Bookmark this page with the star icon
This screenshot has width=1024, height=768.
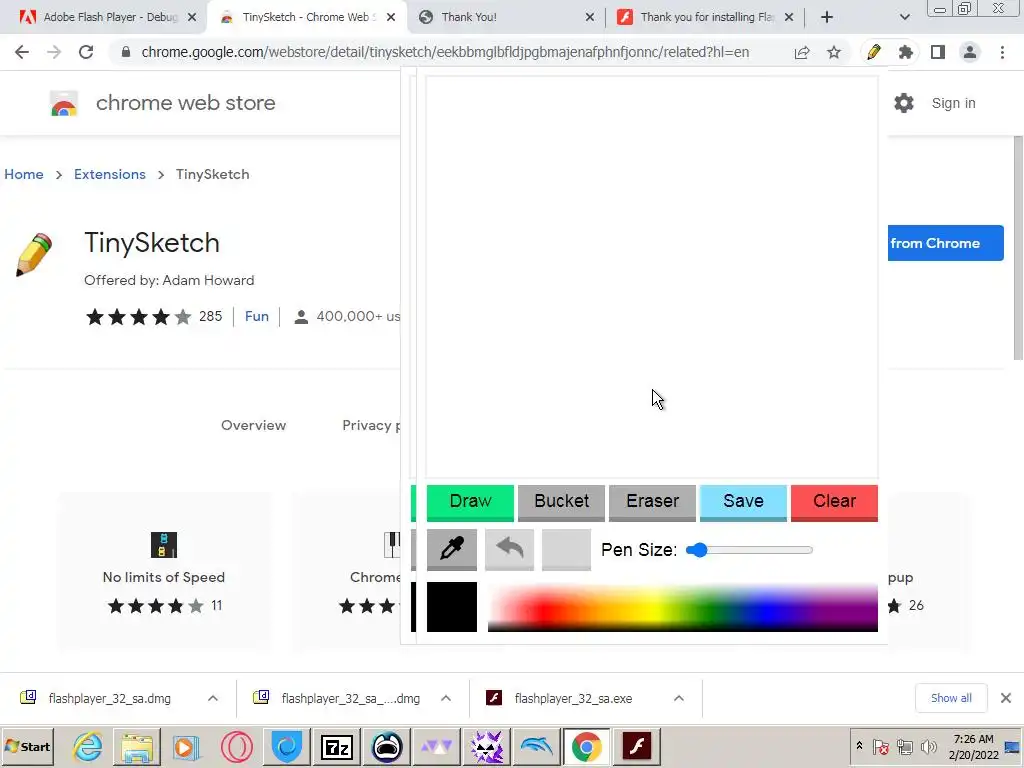[x=834, y=52]
